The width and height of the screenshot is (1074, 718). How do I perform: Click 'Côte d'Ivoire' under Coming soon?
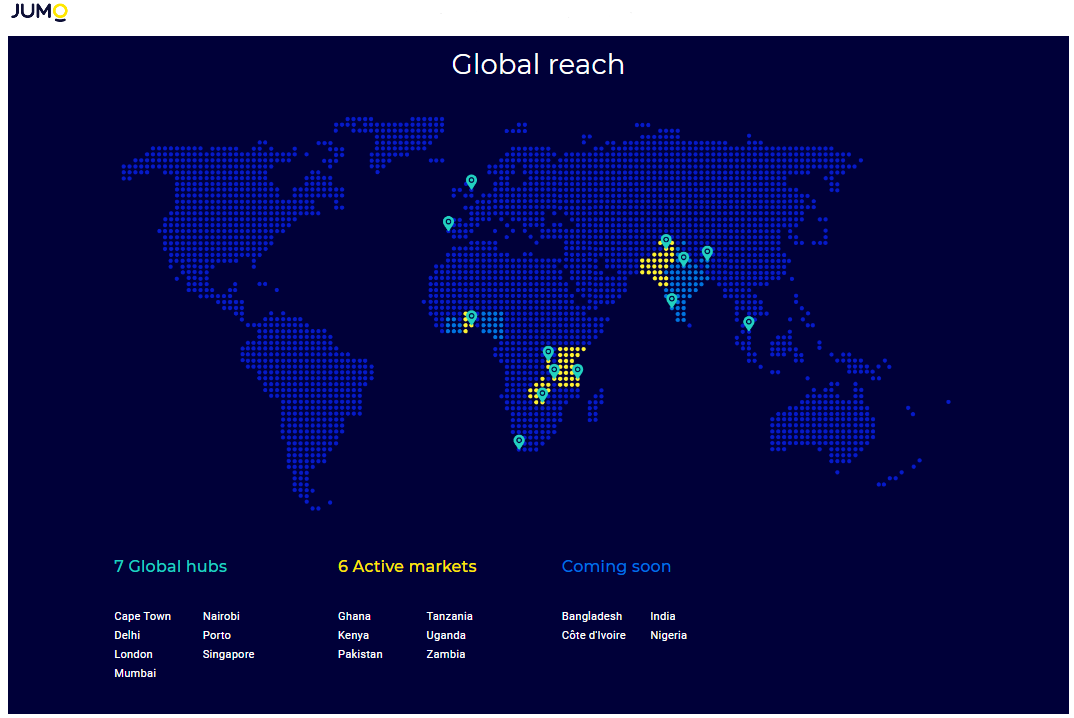tap(593, 635)
